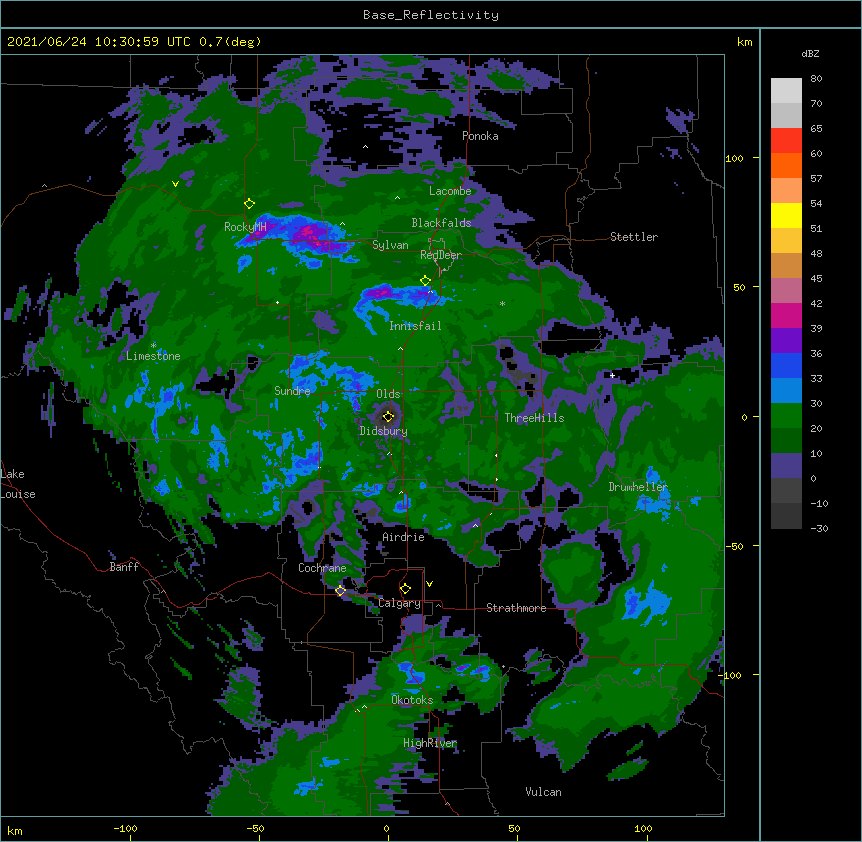The image size is (862, 842).
Task: Click the RedDeer city label
Action: click(441, 255)
